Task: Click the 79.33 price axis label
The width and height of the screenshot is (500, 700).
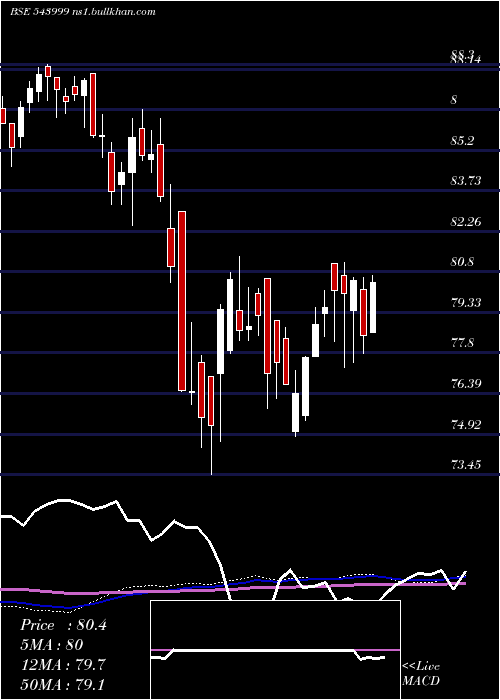Action: 466,303
